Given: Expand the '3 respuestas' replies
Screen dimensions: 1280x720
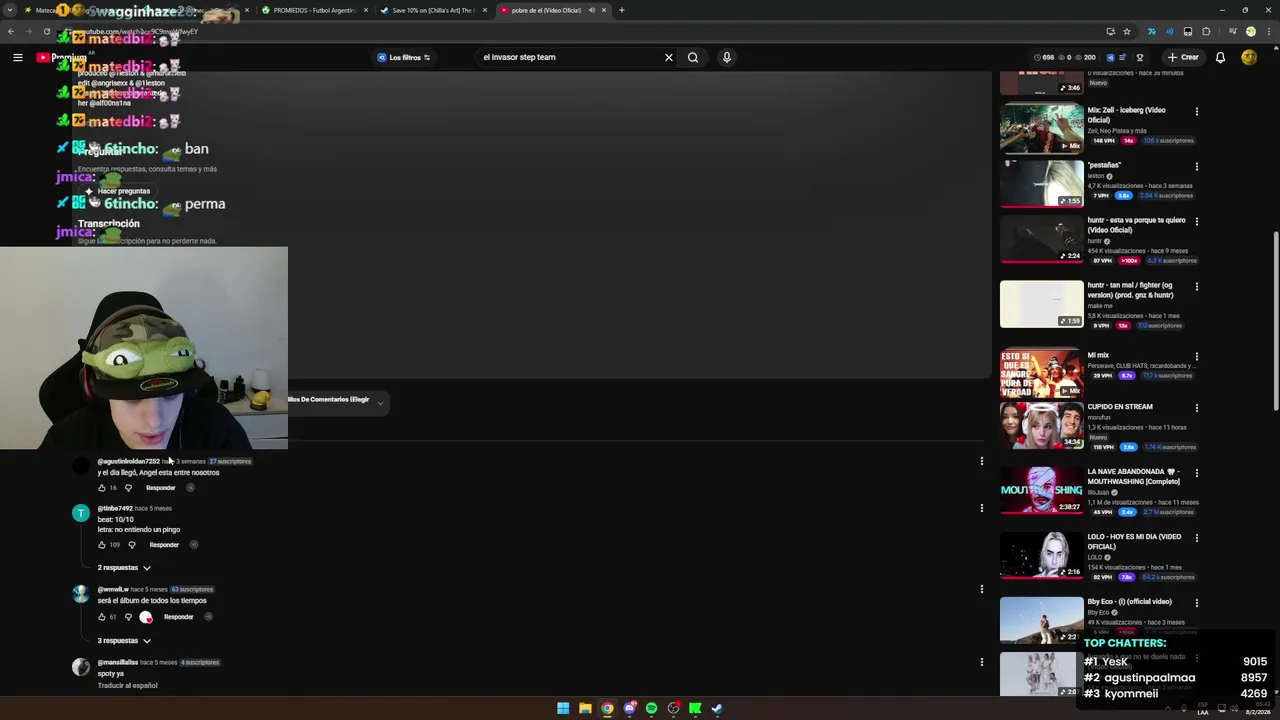Looking at the screenshot, I should point(124,641).
